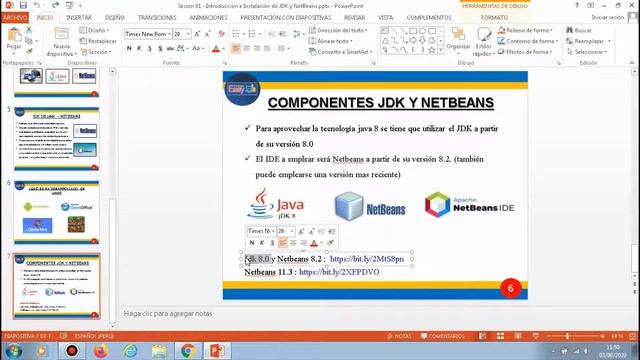Select slide 5 thumbnail IDE de Java
This screenshot has width=640, height=360.
[57, 139]
